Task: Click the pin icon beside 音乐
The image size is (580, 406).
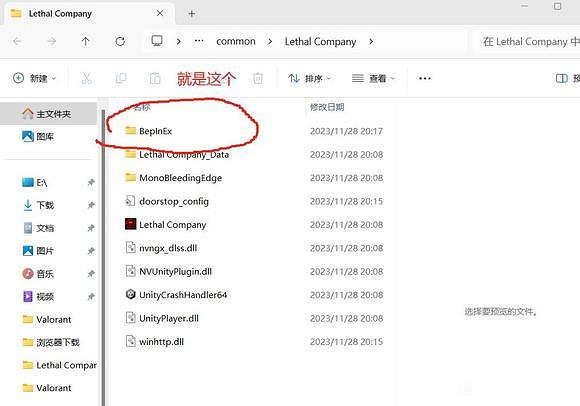Action: [x=91, y=274]
